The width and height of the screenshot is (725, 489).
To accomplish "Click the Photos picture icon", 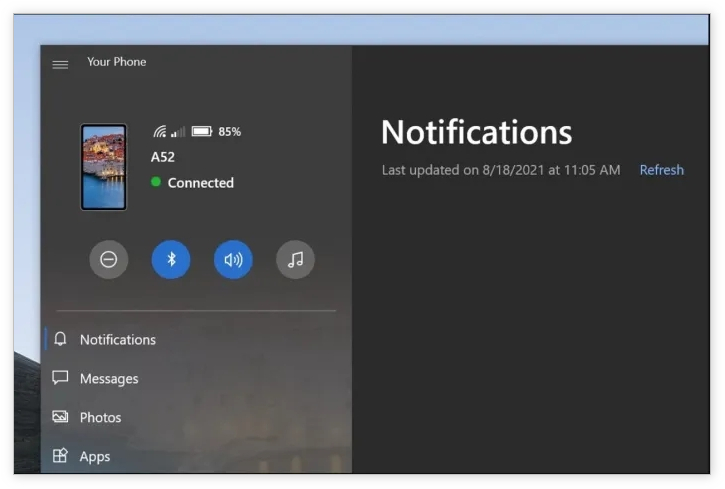I will pyautogui.click(x=61, y=417).
